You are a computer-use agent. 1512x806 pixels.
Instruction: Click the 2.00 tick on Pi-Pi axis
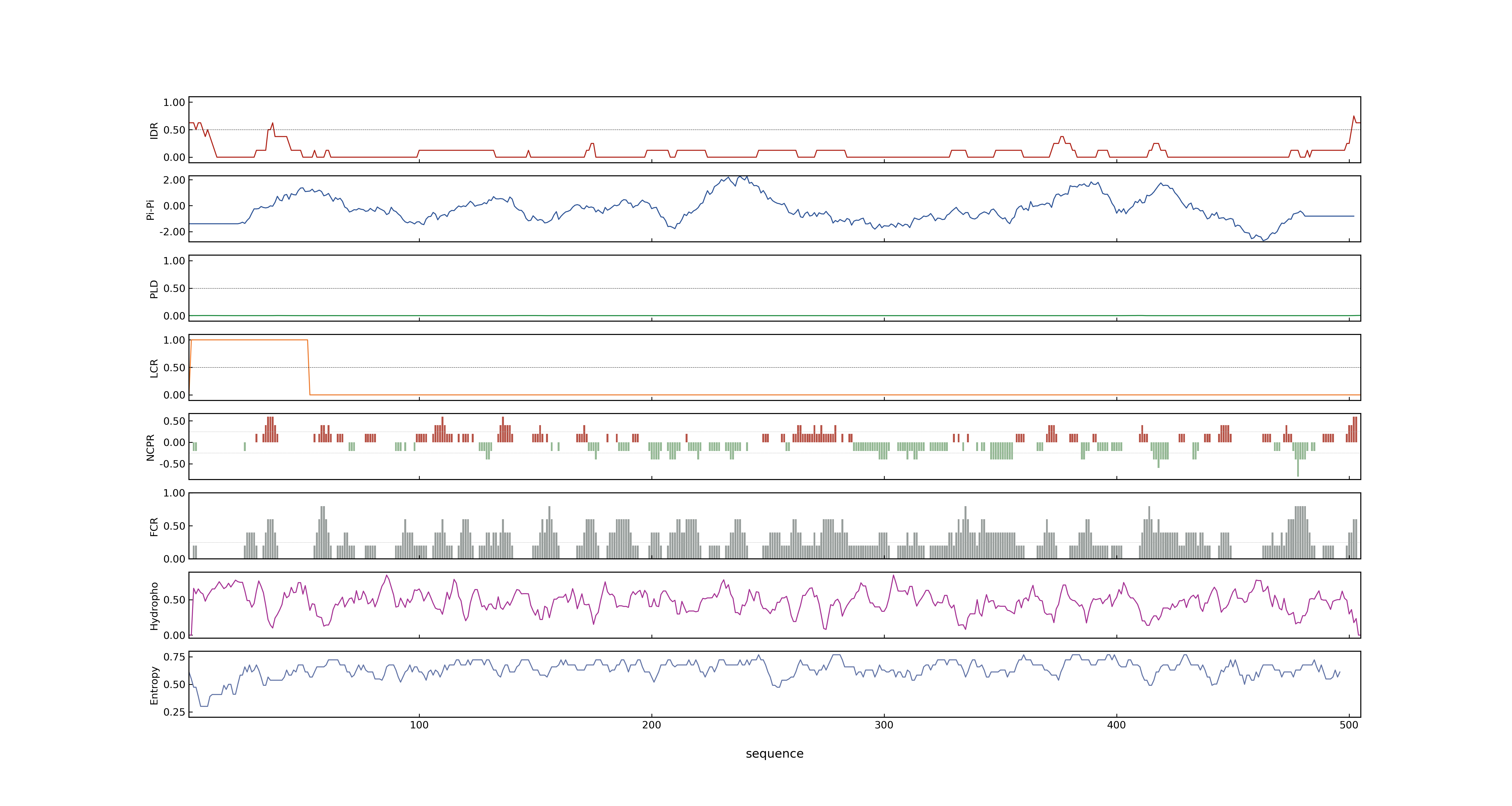[174, 180]
